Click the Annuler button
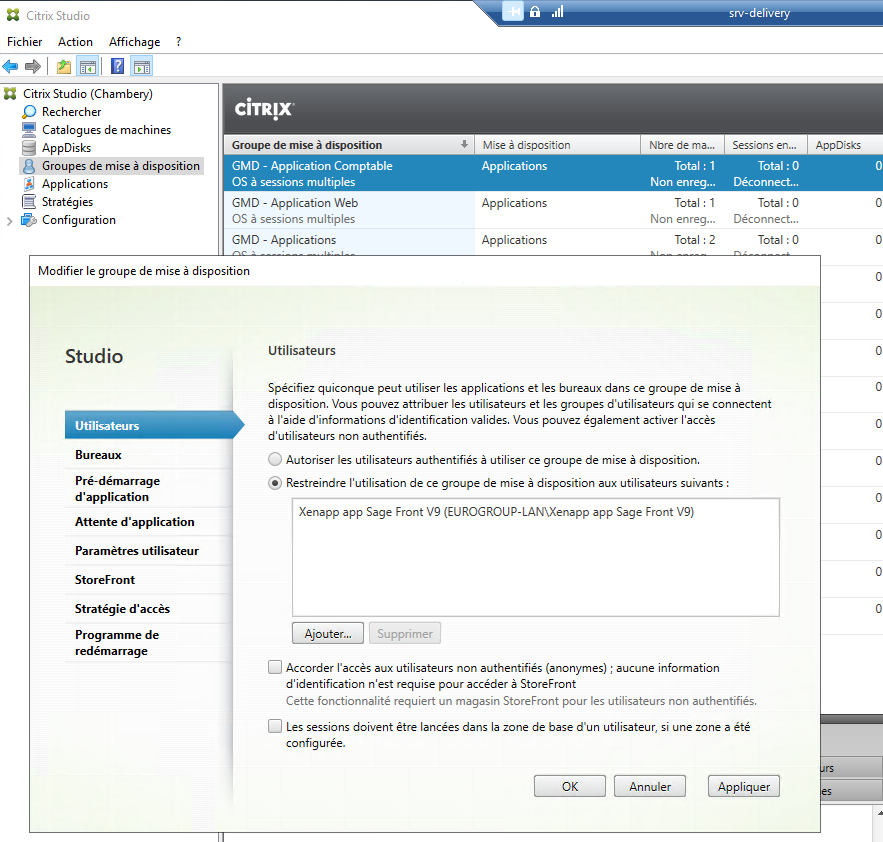This screenshot has height=842, width=883. [650, 786]
